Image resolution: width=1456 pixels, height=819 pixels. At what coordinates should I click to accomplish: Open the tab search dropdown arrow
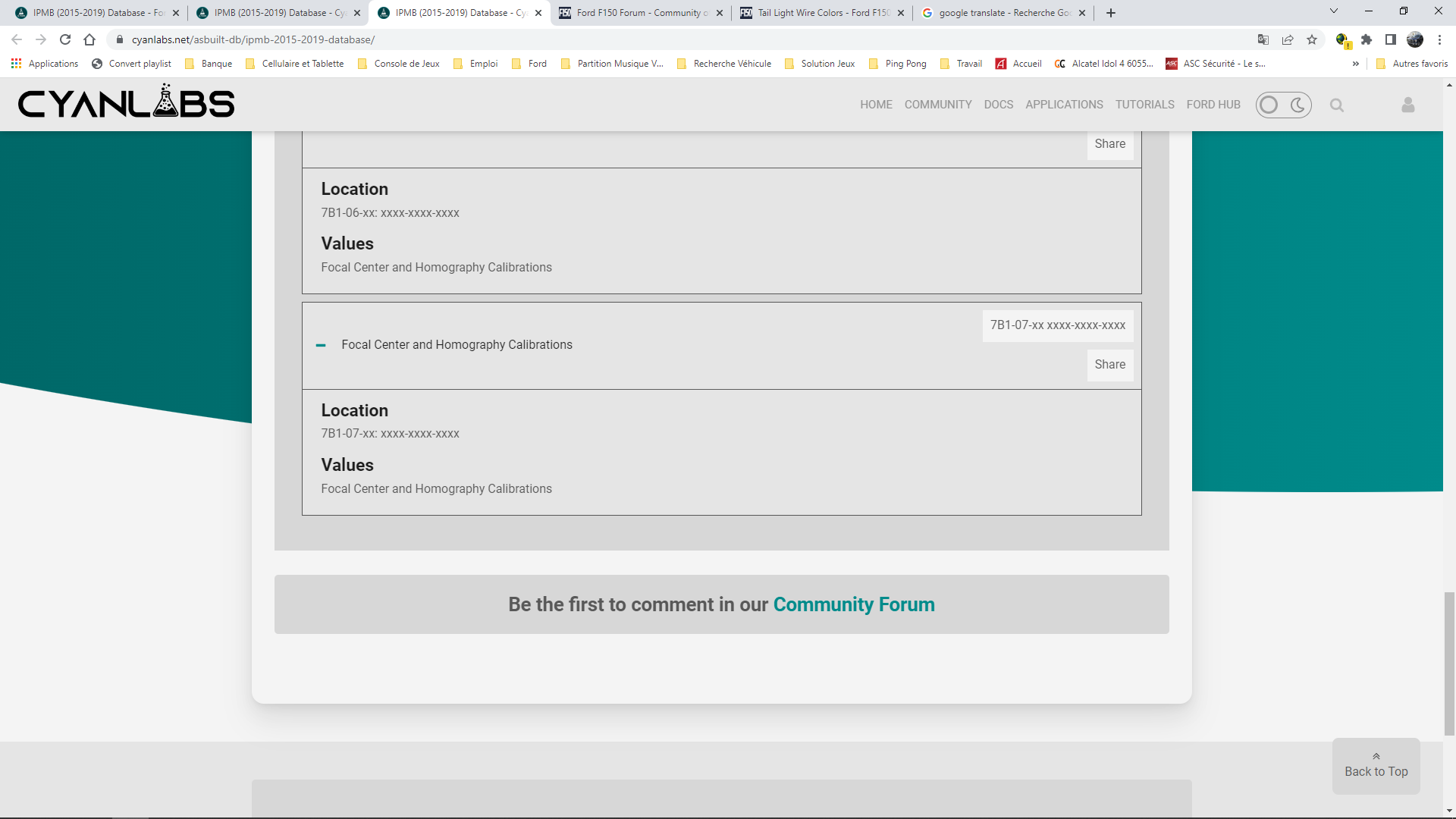(x=1333, y=11)
